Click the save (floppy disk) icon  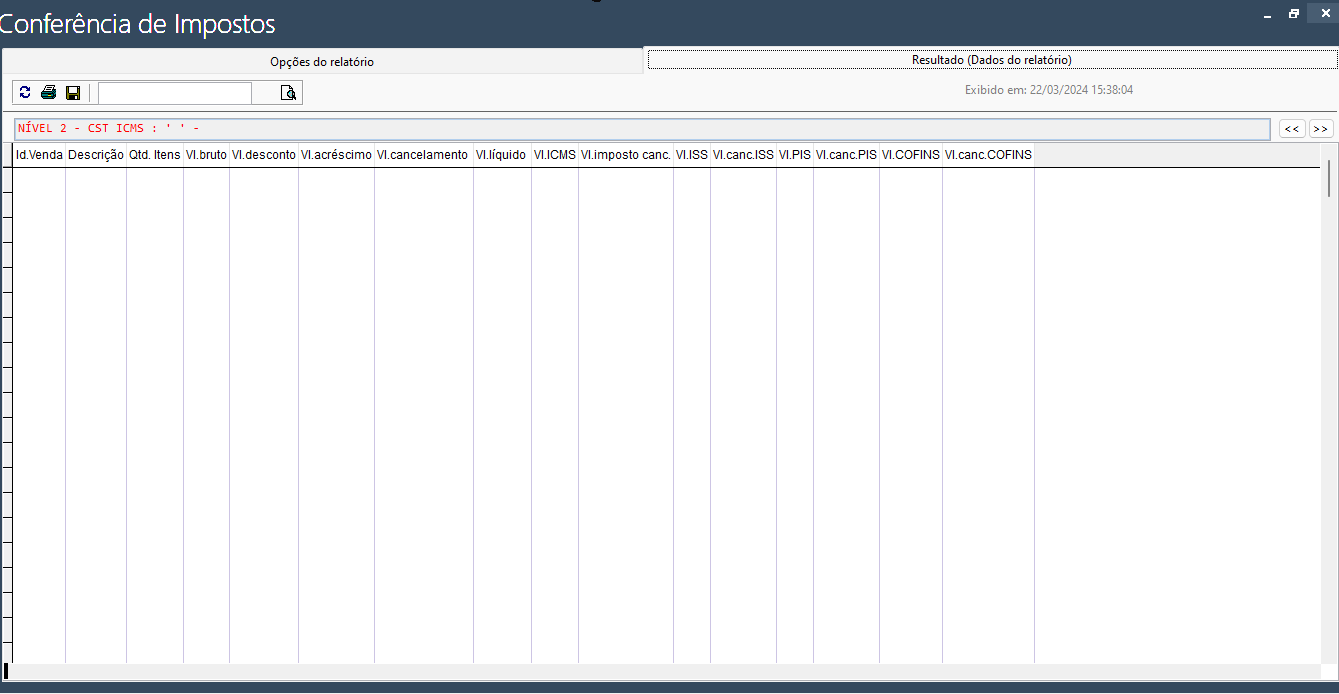pos(73,93)
